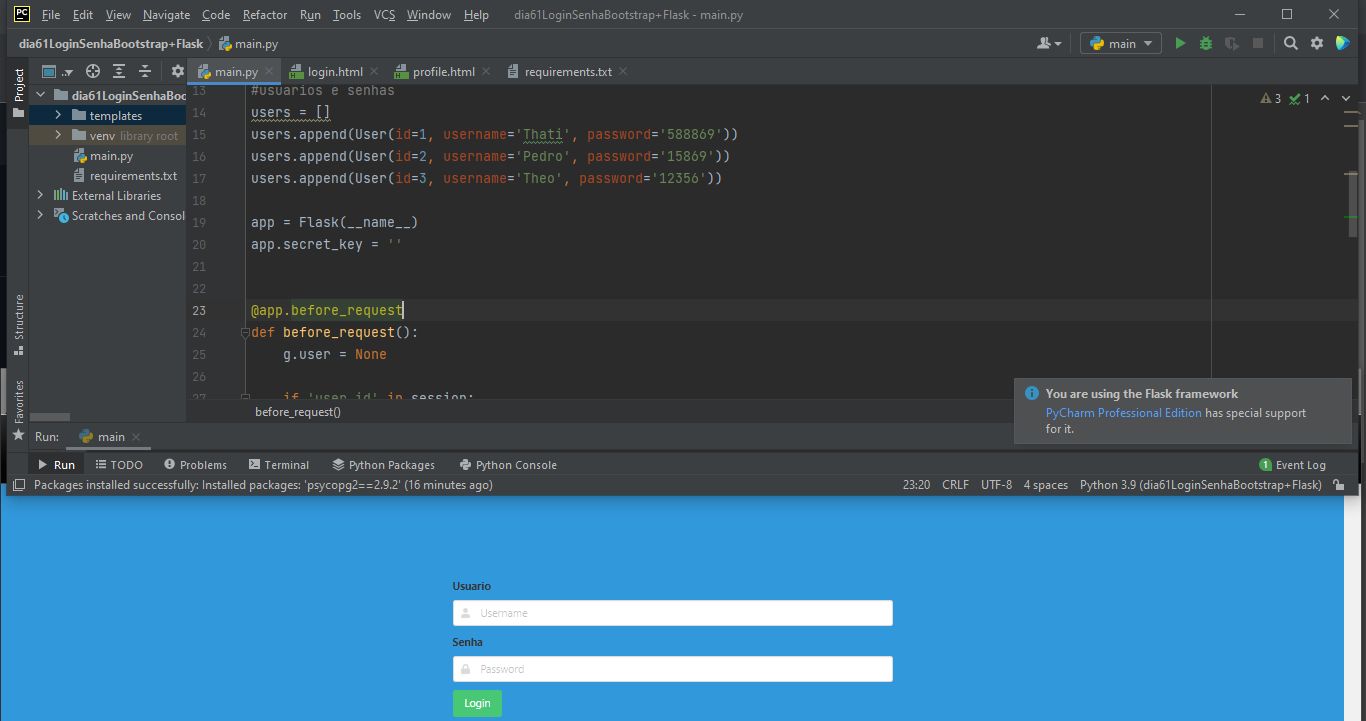Open the main run configuration dropdown
Screen dimensions: 1366x721
coord(1121,43)
